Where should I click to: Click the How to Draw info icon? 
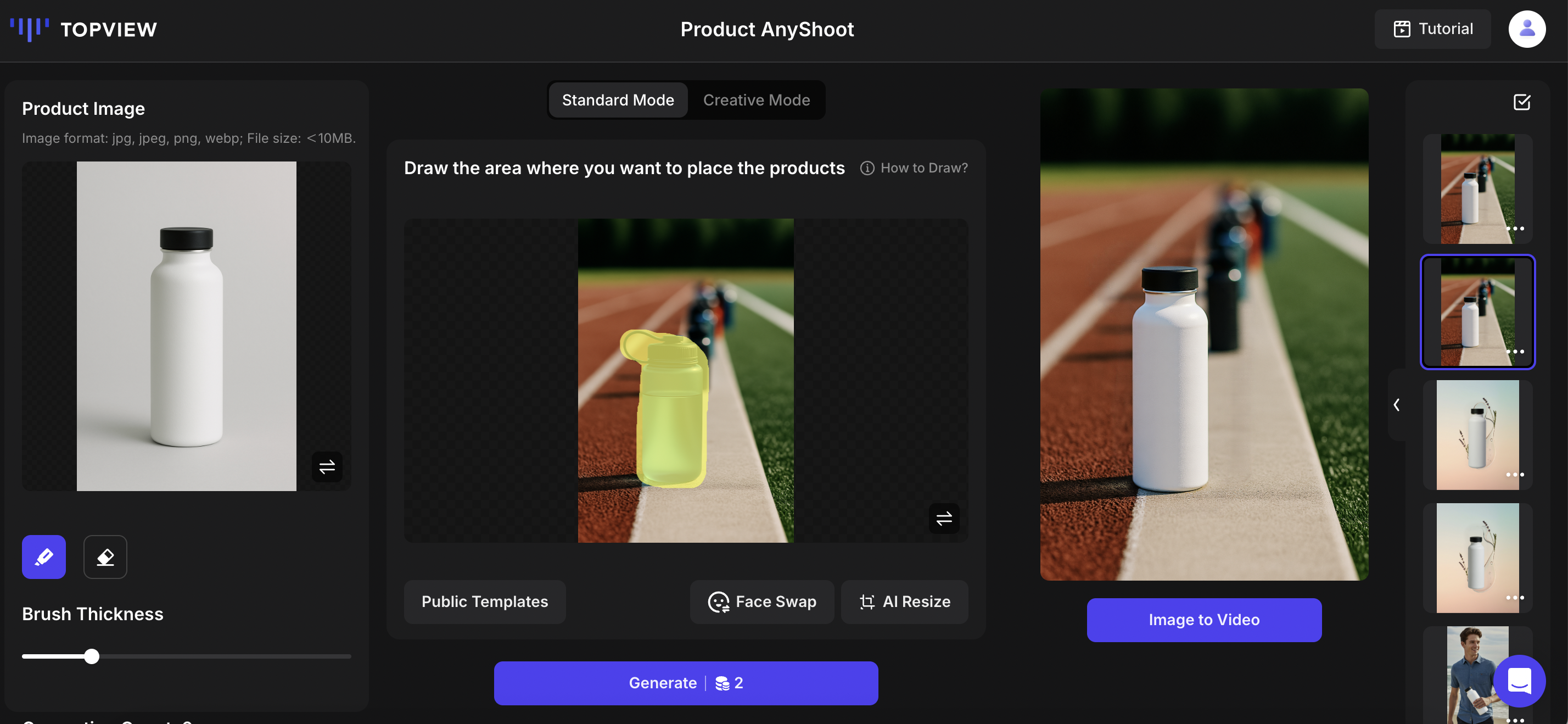[x=867, y=168]
